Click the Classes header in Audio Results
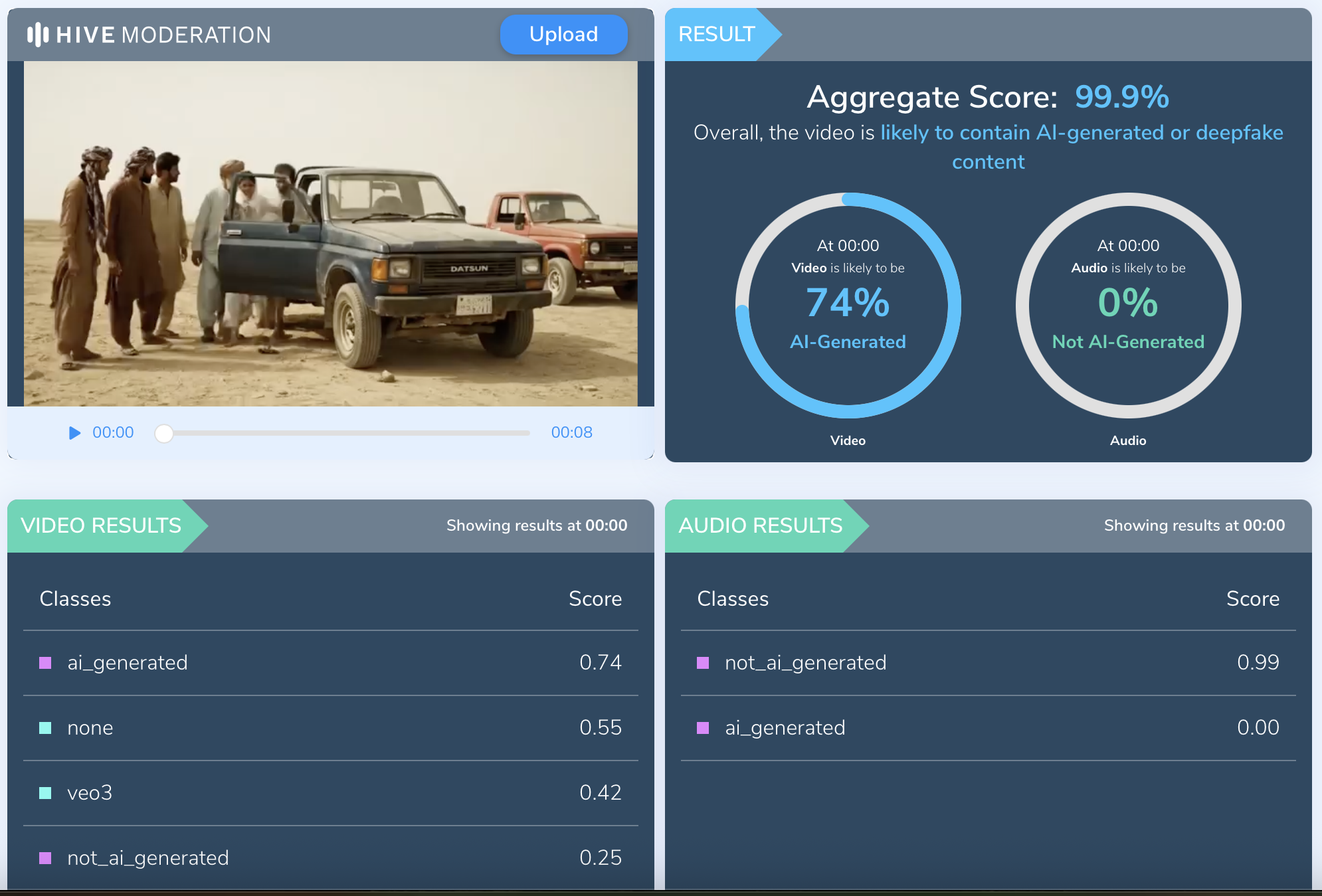The image size is (1322, 896). 733,598
